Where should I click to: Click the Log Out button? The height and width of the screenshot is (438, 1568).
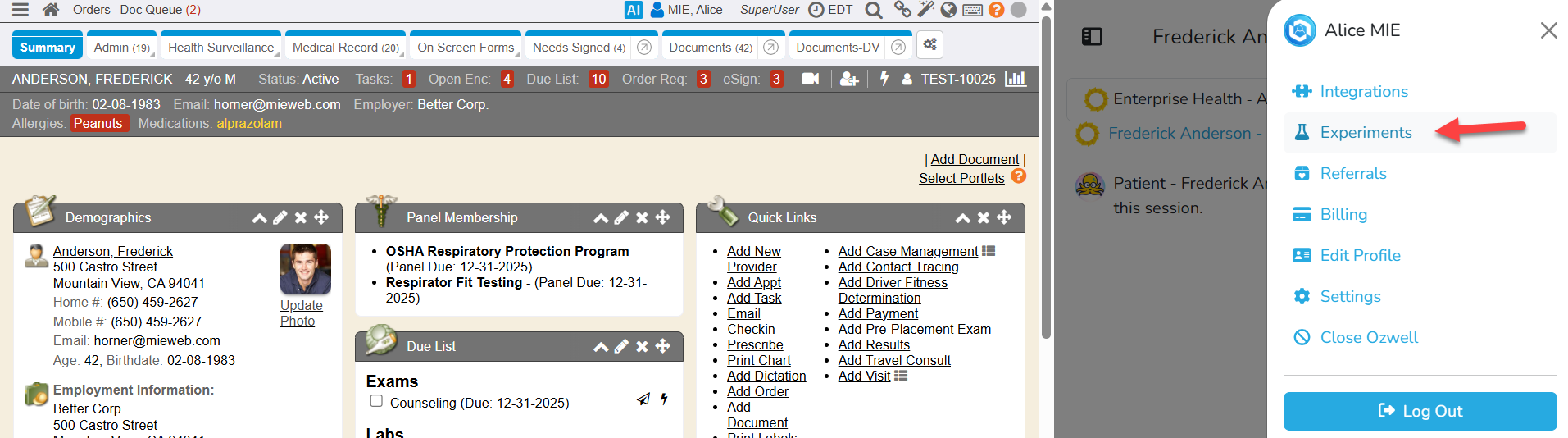(1420, 411)
